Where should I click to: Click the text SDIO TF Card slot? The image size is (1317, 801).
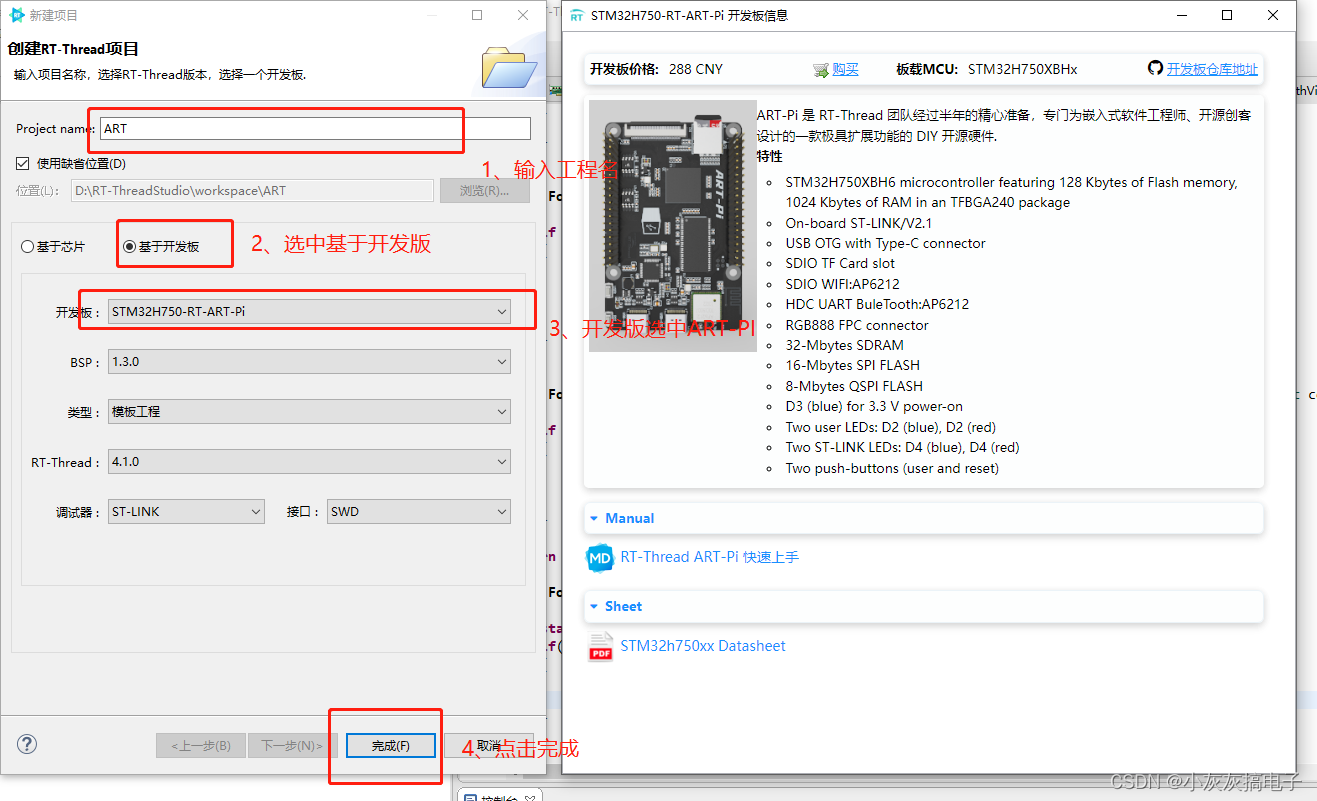click(x=840, y=264)
